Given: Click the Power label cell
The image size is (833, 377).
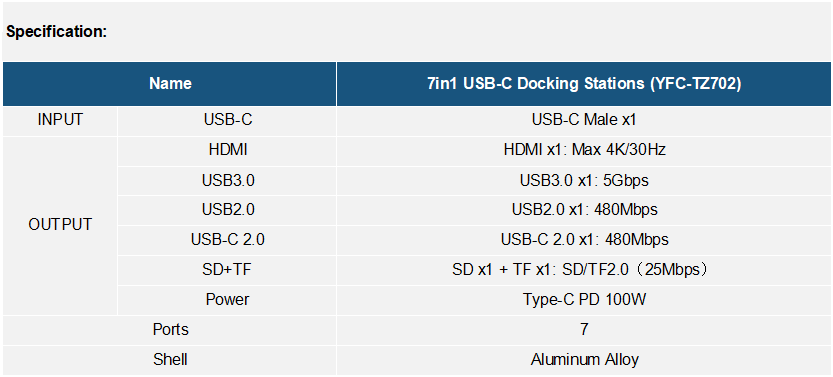Looking at the screenshot, I should coord(227,300).
